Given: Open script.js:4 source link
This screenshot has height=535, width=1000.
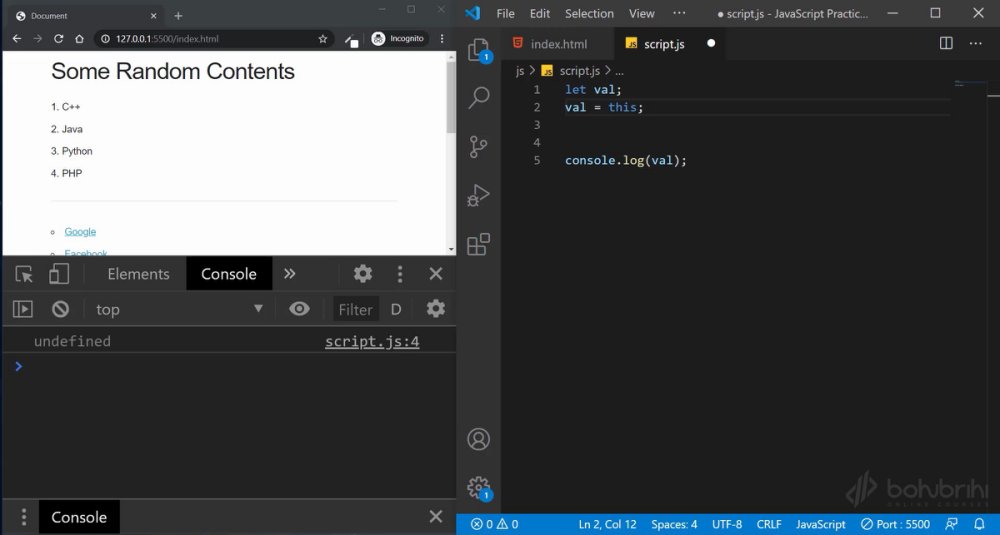Looking at the screenshot, I should 372,342.
